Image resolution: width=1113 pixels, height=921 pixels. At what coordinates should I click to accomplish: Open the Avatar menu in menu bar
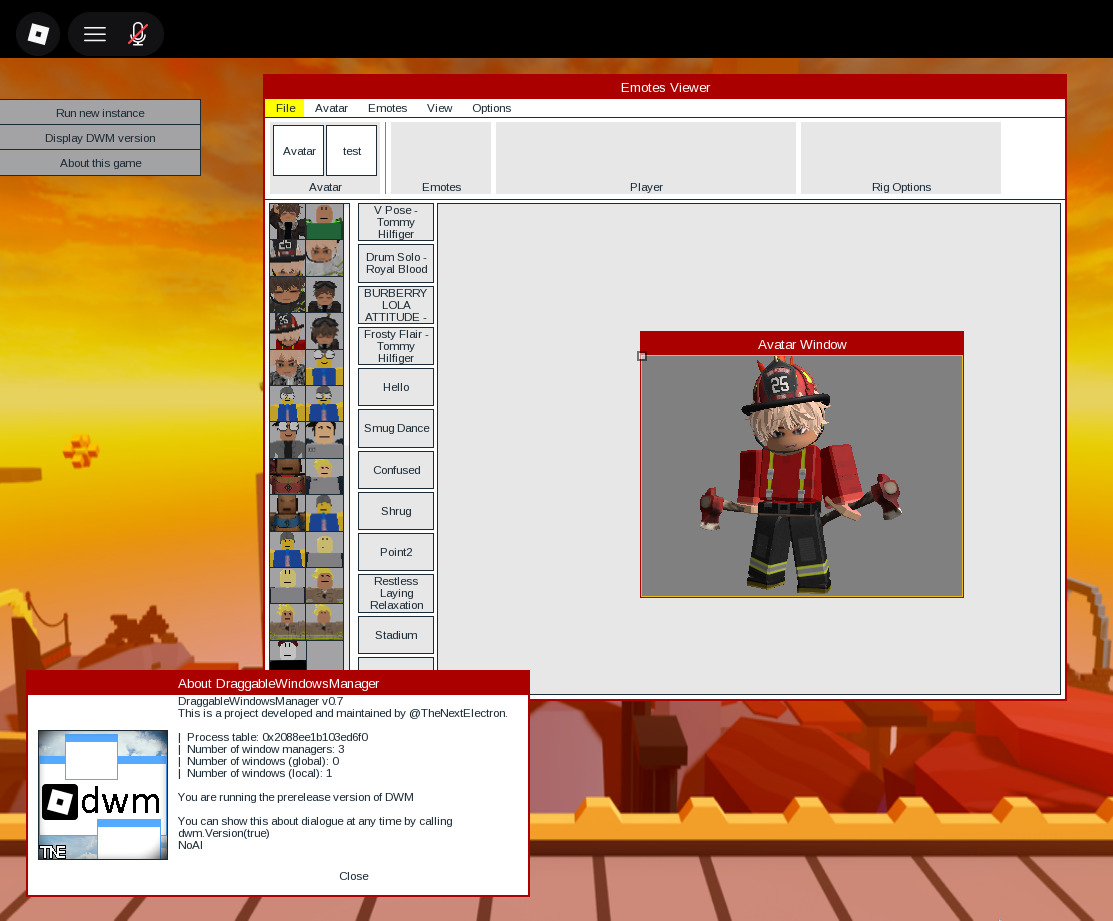tap(331, 108)
